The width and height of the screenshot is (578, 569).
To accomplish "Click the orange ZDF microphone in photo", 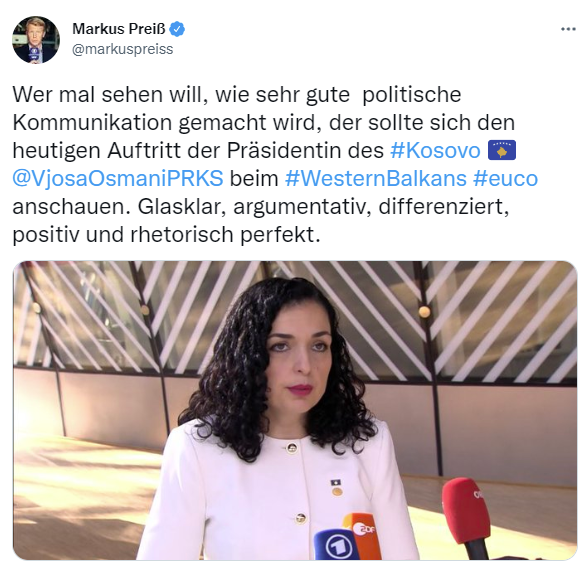I will pos(363,534).
